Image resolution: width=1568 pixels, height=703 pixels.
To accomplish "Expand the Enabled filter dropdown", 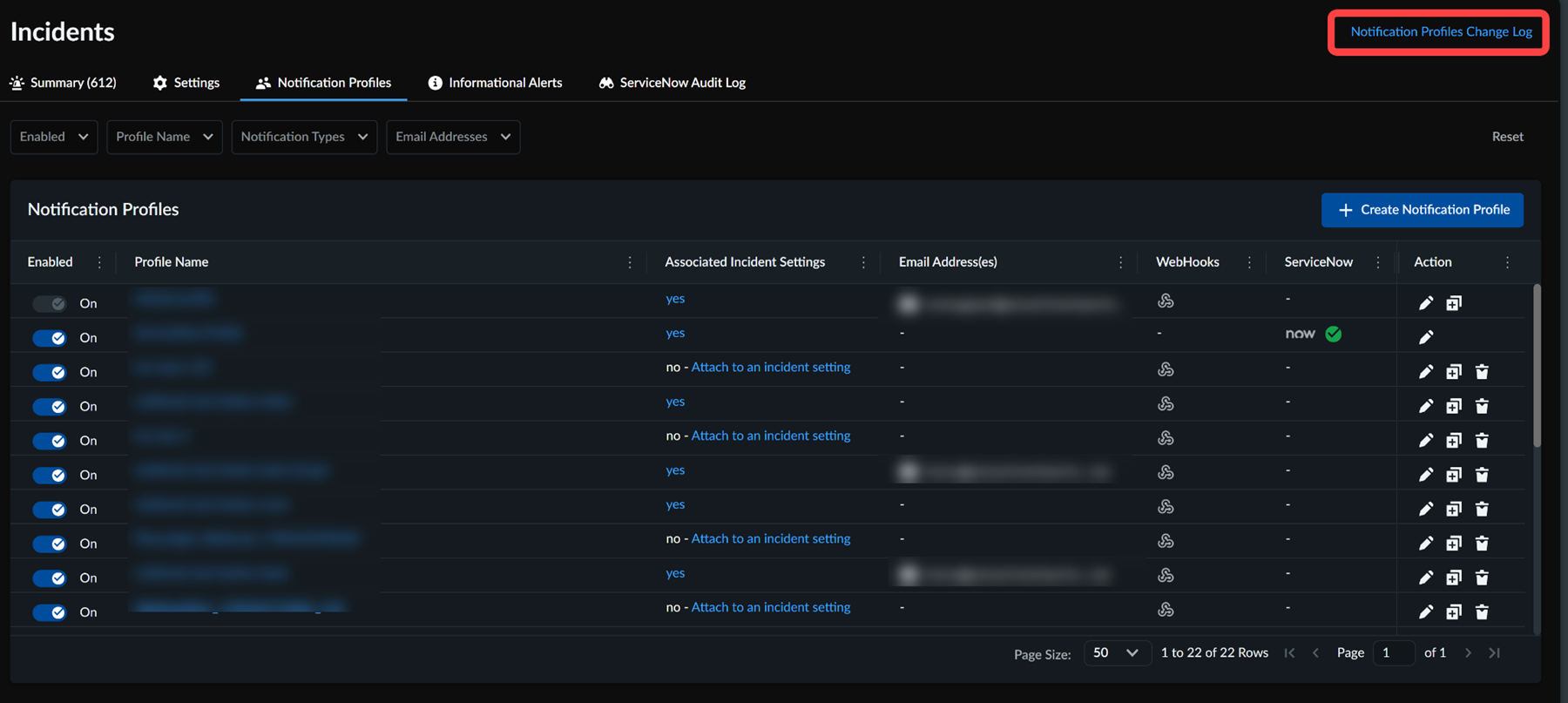I will pos(54,137).
